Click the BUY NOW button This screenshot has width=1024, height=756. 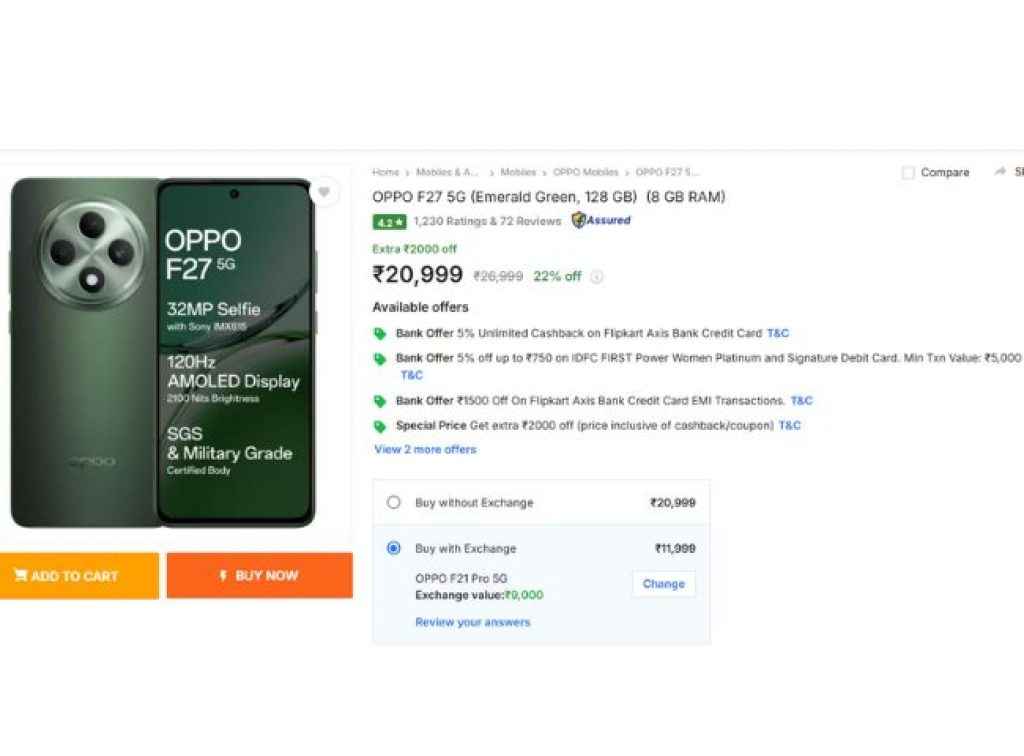click(259, 576)
